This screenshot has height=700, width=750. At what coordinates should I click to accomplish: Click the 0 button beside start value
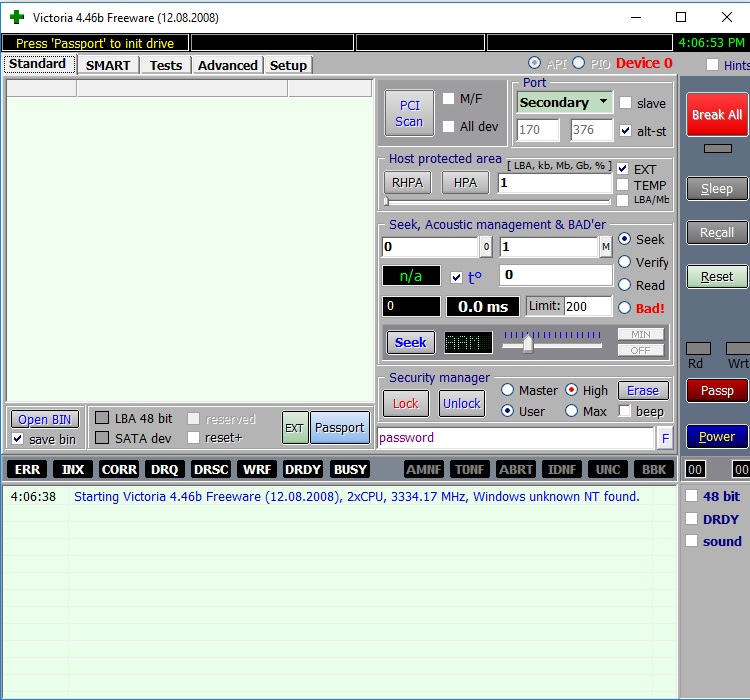click(x=486, y=247)
